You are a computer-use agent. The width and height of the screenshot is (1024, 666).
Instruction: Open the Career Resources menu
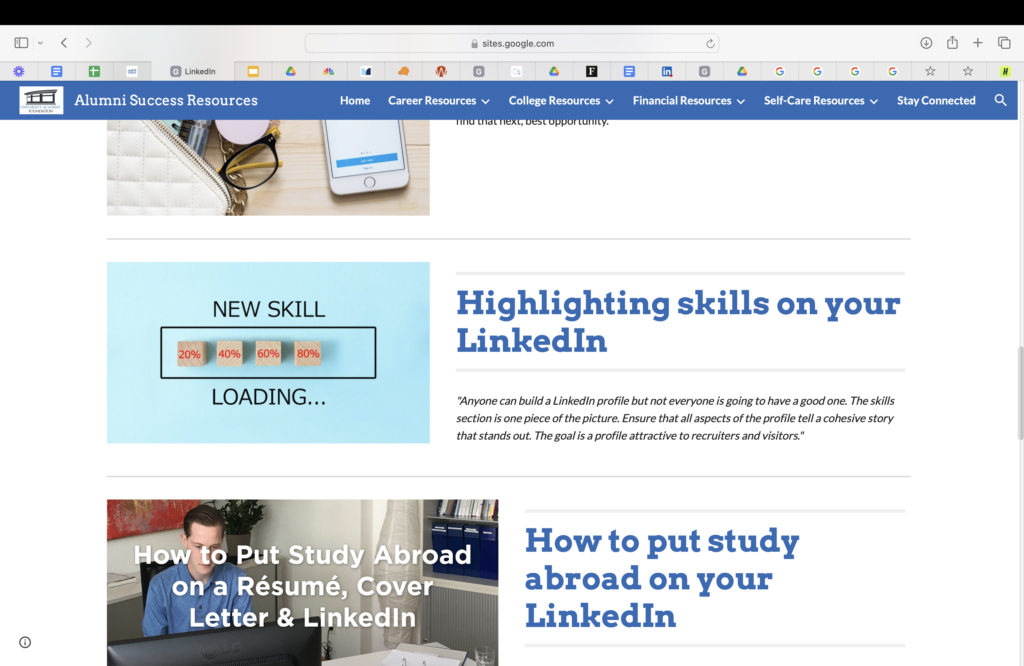[432, 101]
